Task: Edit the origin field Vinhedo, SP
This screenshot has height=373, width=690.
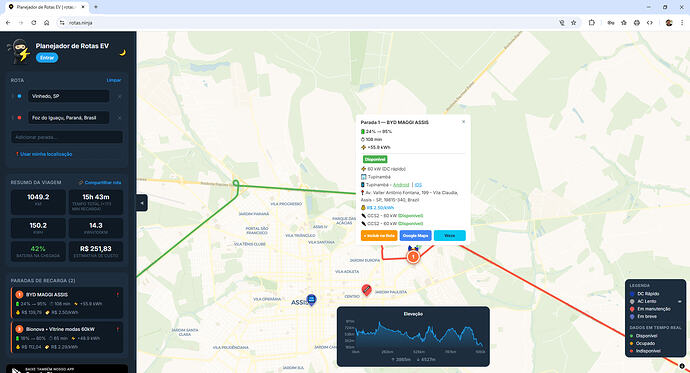Action: 69,96
